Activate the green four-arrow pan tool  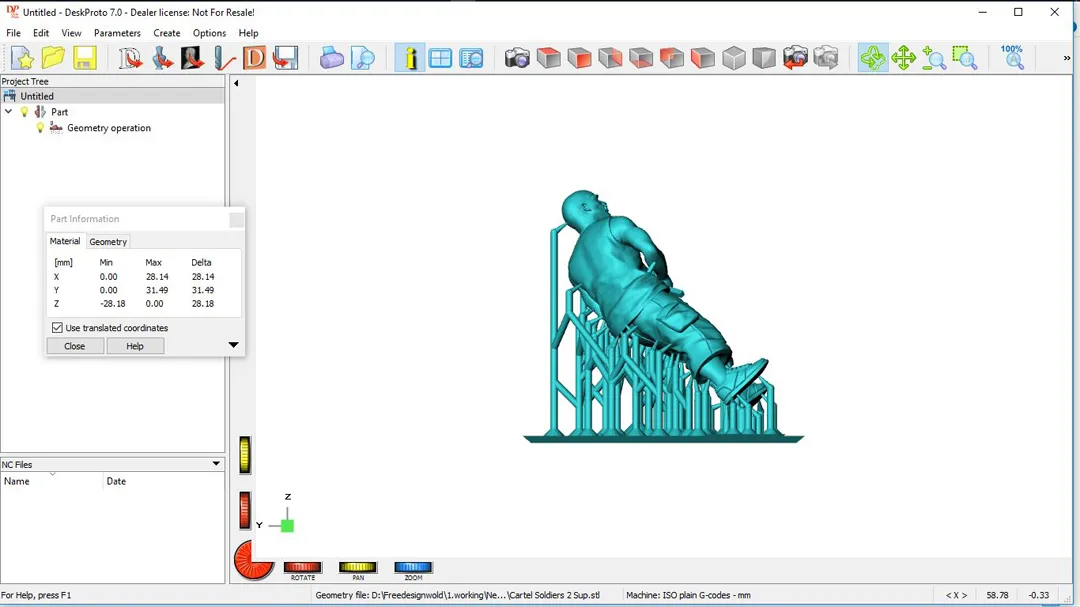(x=903, y=59)
